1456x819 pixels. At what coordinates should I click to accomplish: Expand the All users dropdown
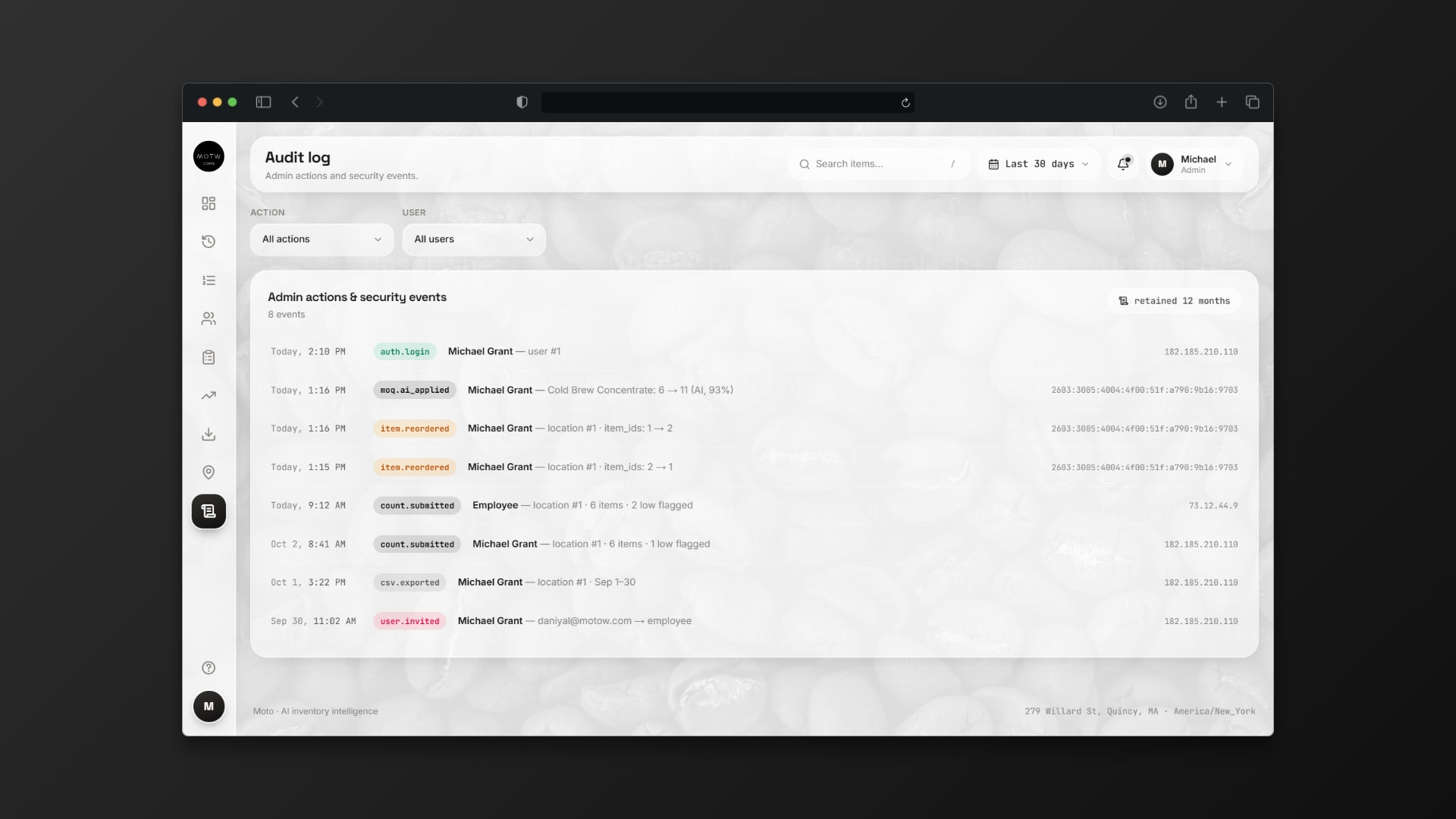(474, 240)
